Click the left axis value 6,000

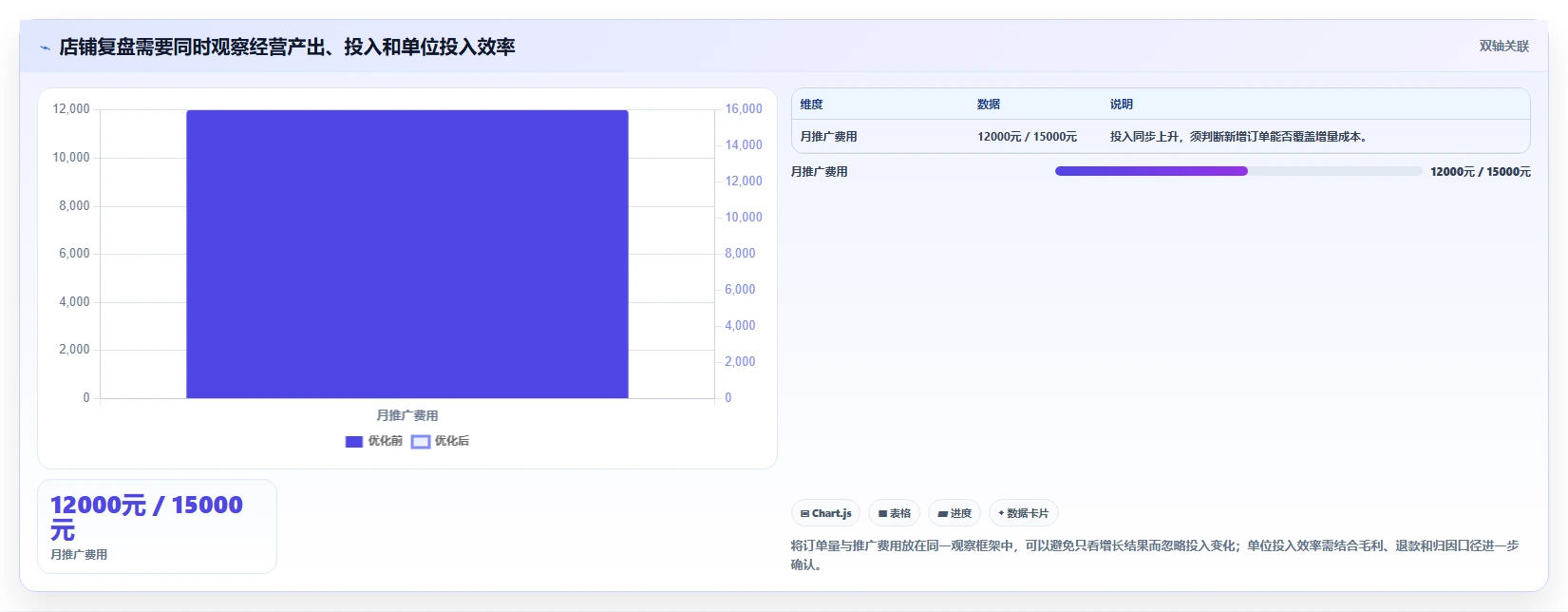click(x=74, y=254)
